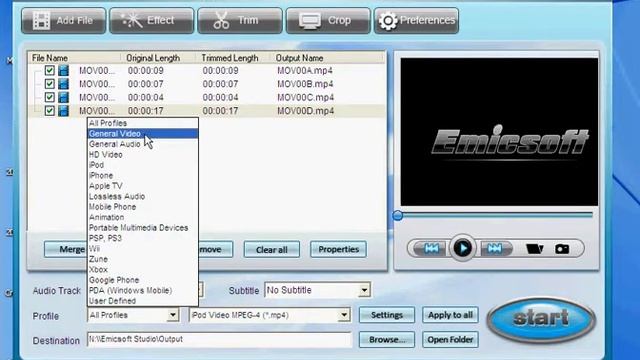Uncheck the MOV00A.mp4 file checkbox
Viewport: 640px width, 360px height.
tap(49, 70)
